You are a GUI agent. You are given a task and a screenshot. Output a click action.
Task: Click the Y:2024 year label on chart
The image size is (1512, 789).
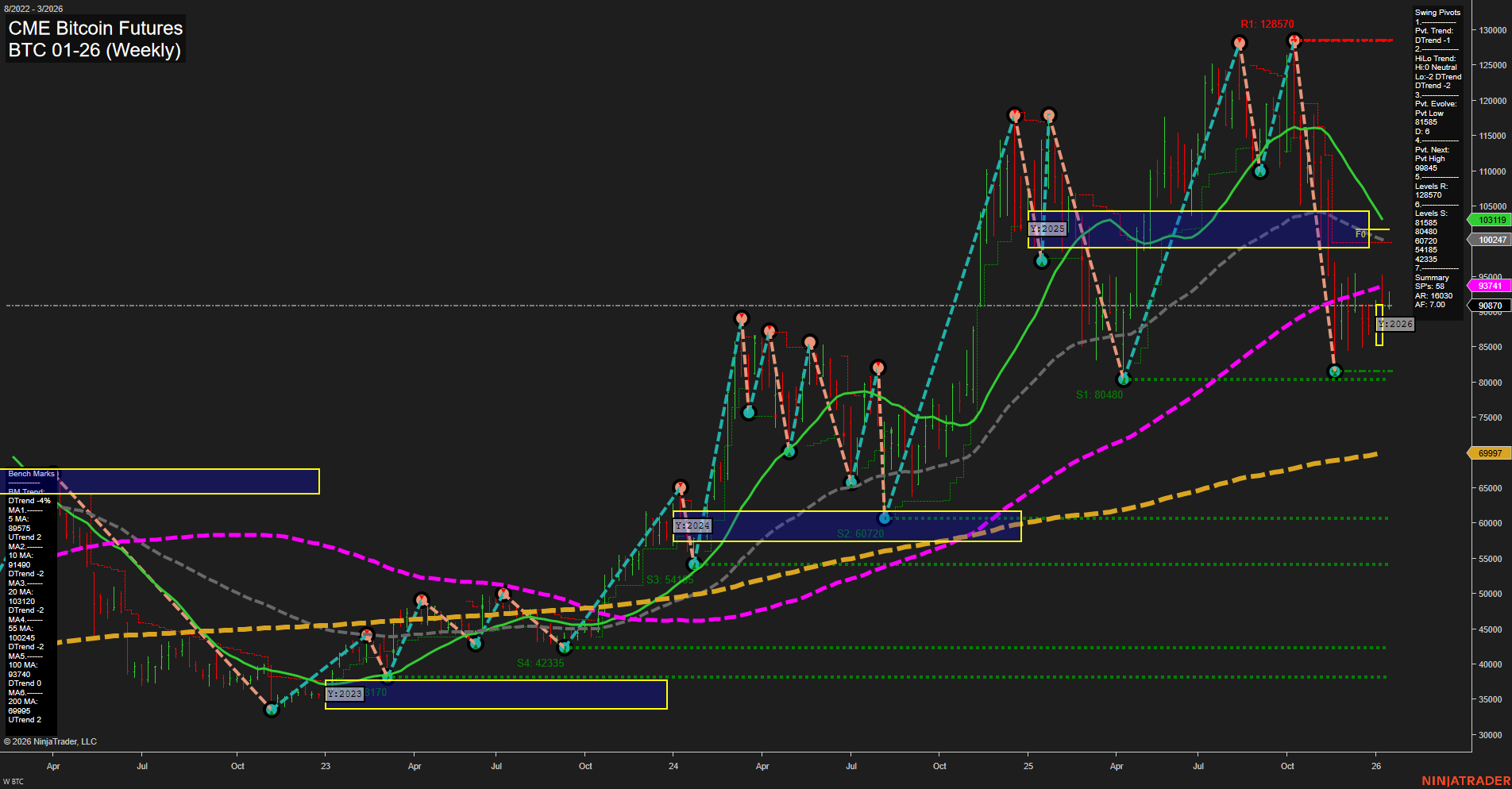point(691,525)
